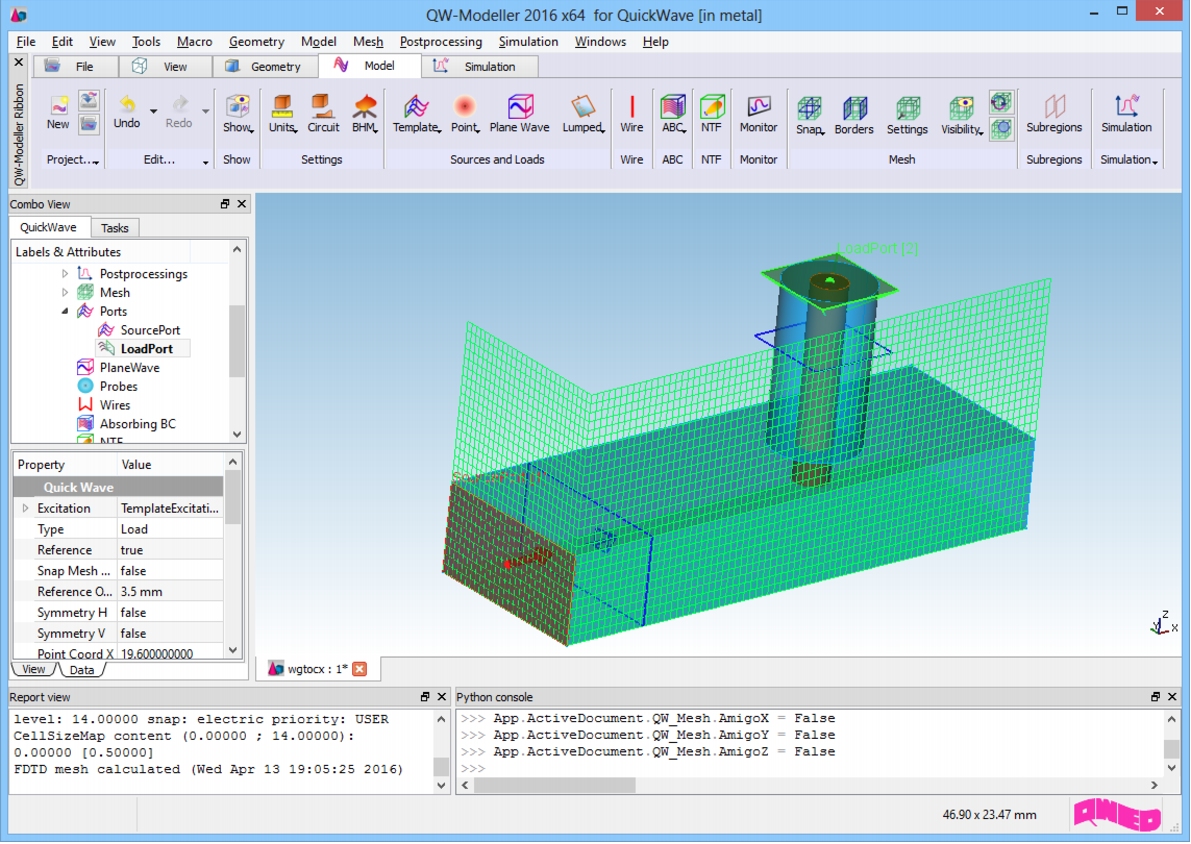Select Absorbing BC in the tree

pyautogui.click(x=137, y=424)
